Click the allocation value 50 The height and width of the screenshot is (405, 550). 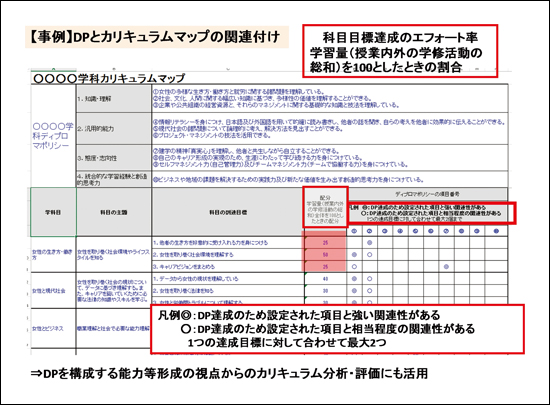coord(326,255)
